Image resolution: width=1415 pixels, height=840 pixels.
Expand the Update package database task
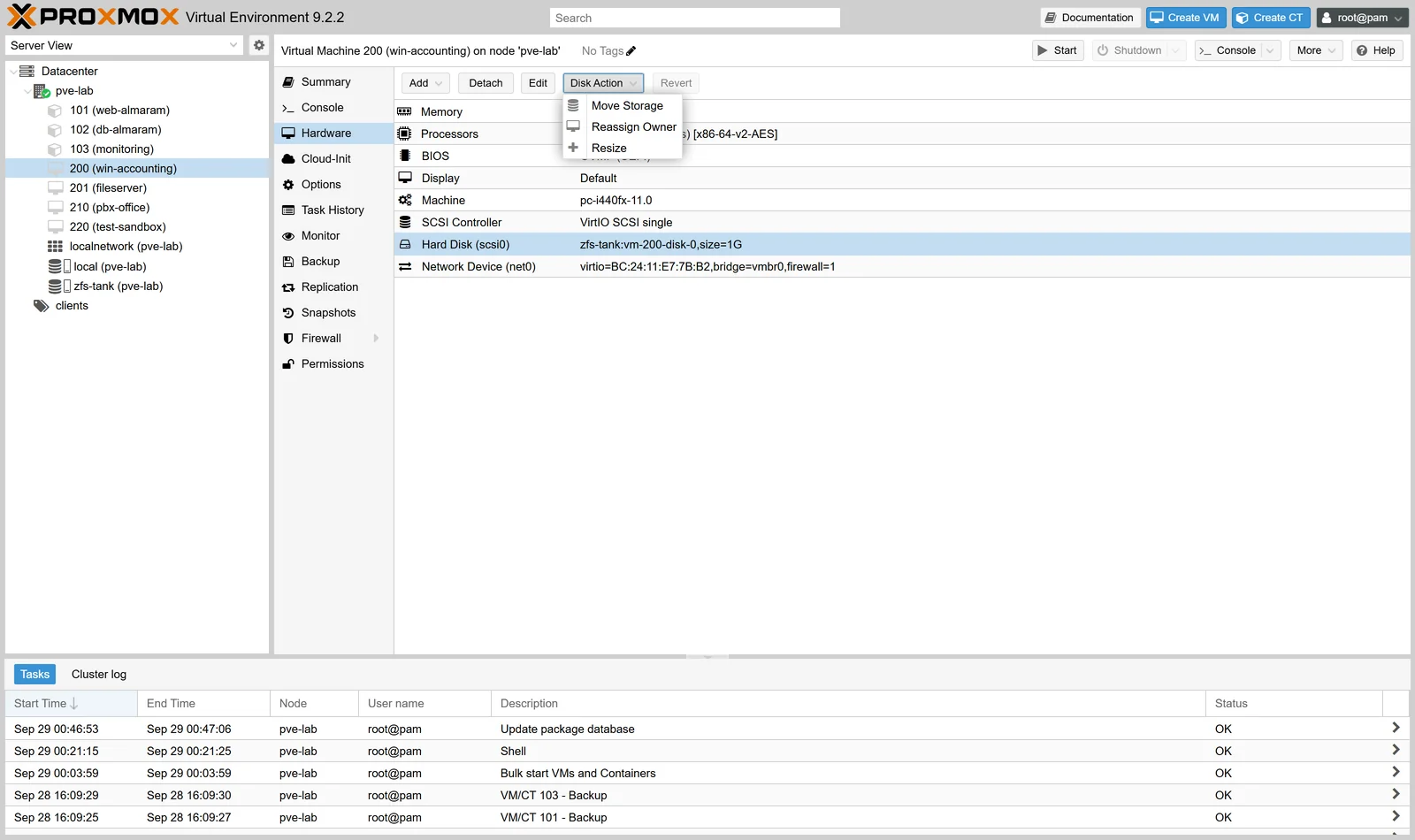1396,728
